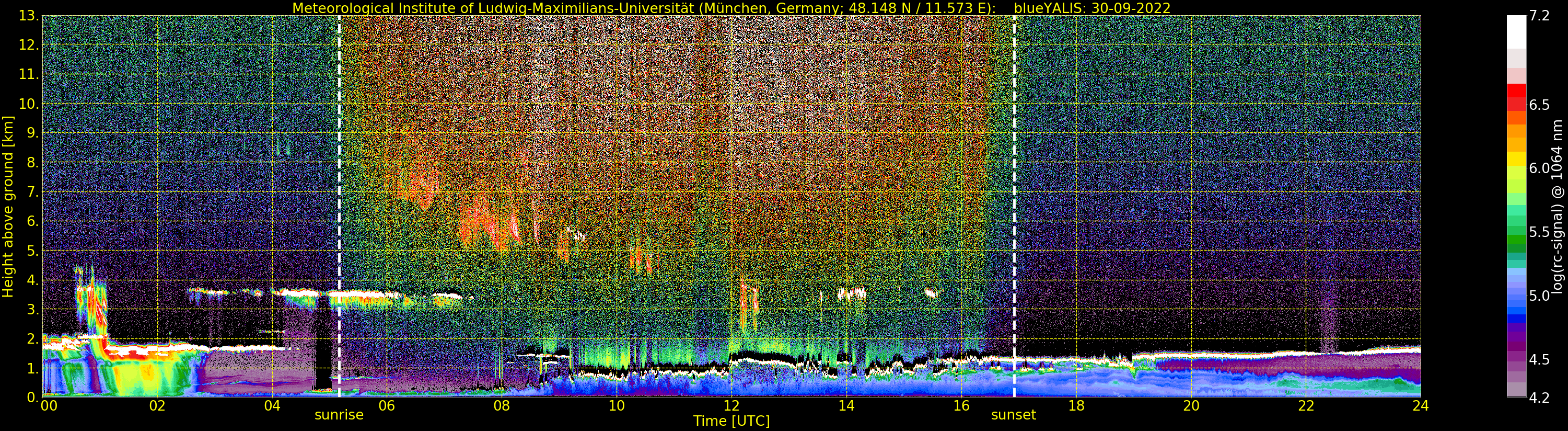
Task: Click the 'Height above ground [km]' axis label
Action: click(8, 207)
